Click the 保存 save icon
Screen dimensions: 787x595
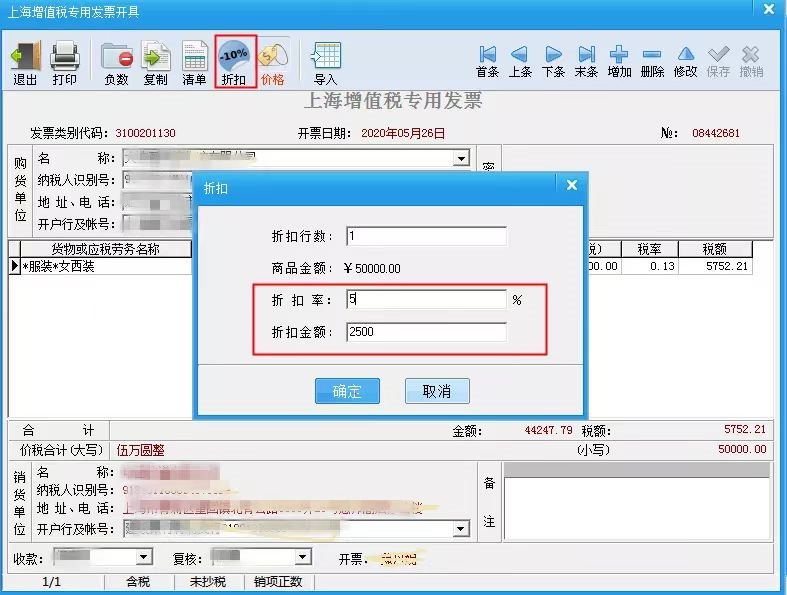point(718,62)
